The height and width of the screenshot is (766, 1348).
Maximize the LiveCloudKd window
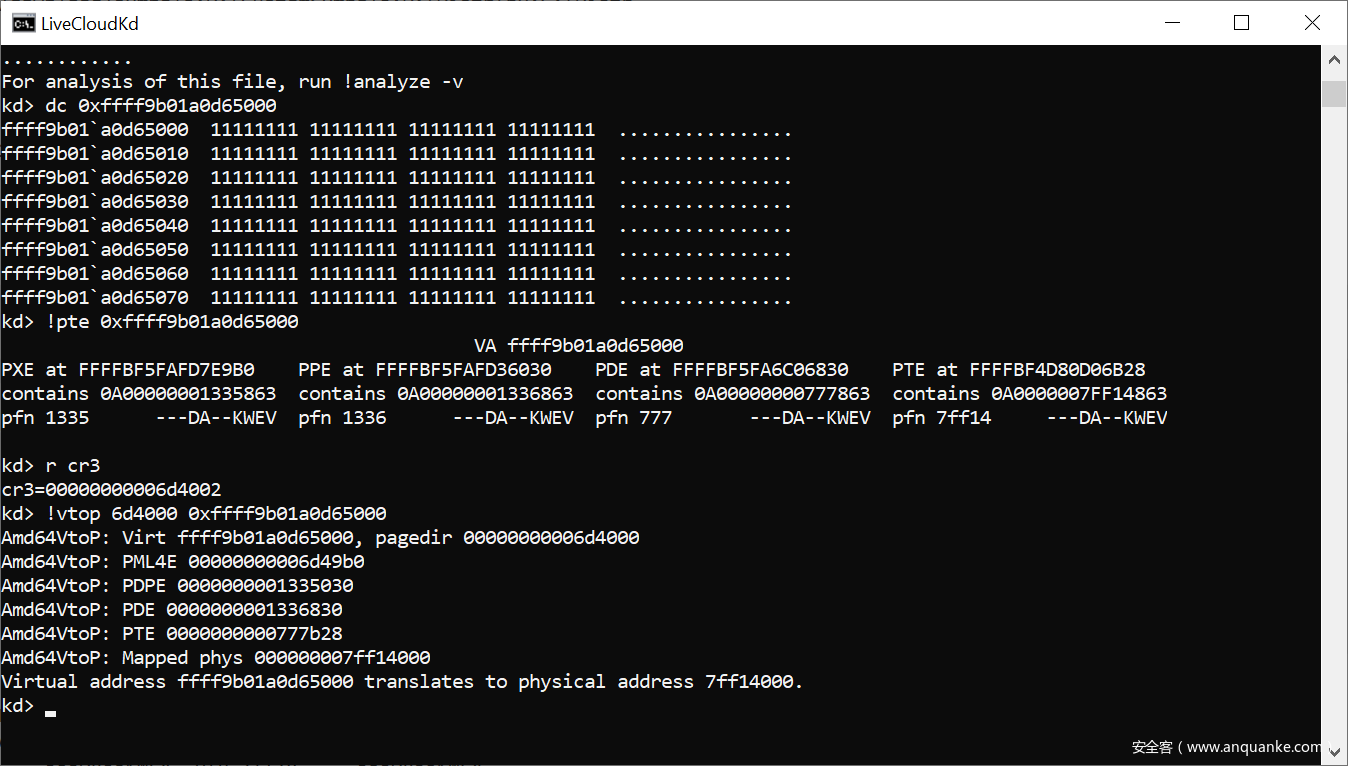coord(1241,23)
